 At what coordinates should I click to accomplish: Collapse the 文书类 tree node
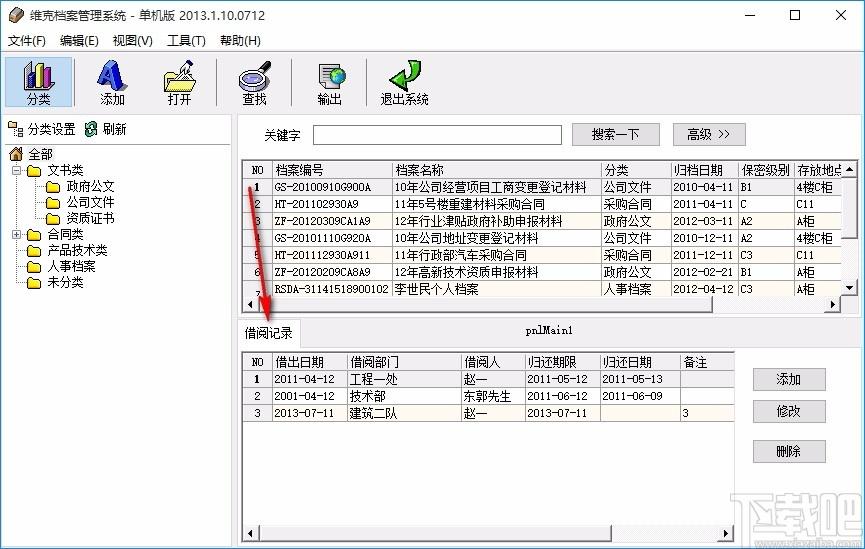(17, 170)
